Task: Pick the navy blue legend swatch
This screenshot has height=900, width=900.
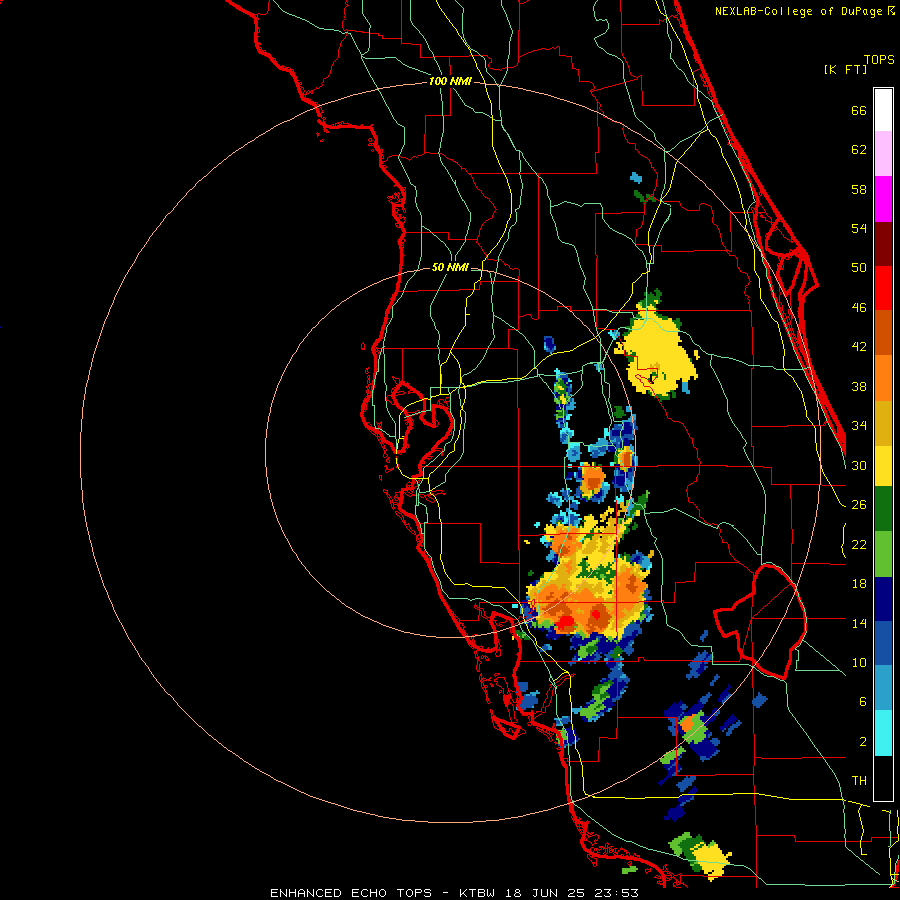Action: coord(883,599)
